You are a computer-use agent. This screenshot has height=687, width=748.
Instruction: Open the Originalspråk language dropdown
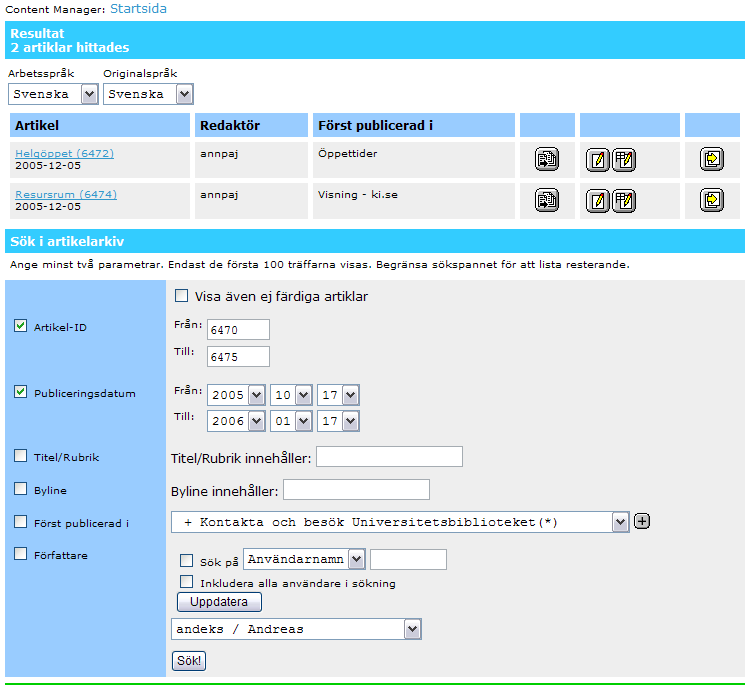(148, 94)
